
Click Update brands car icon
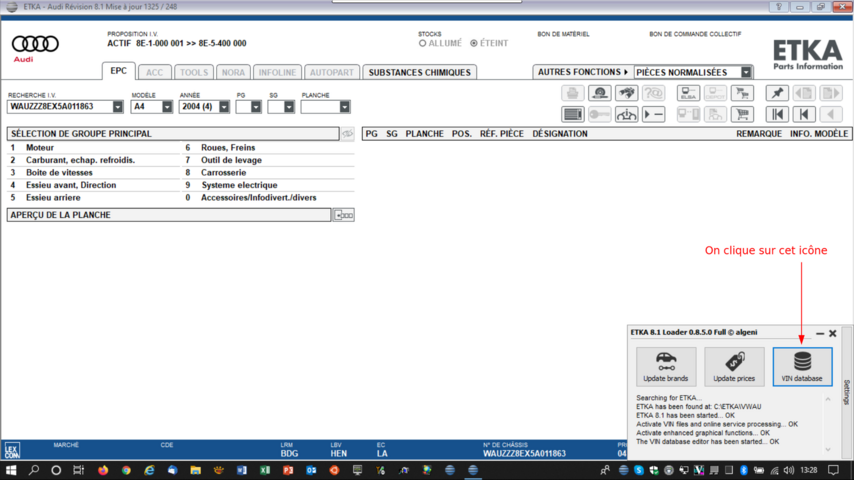click(x=666, y=367)
